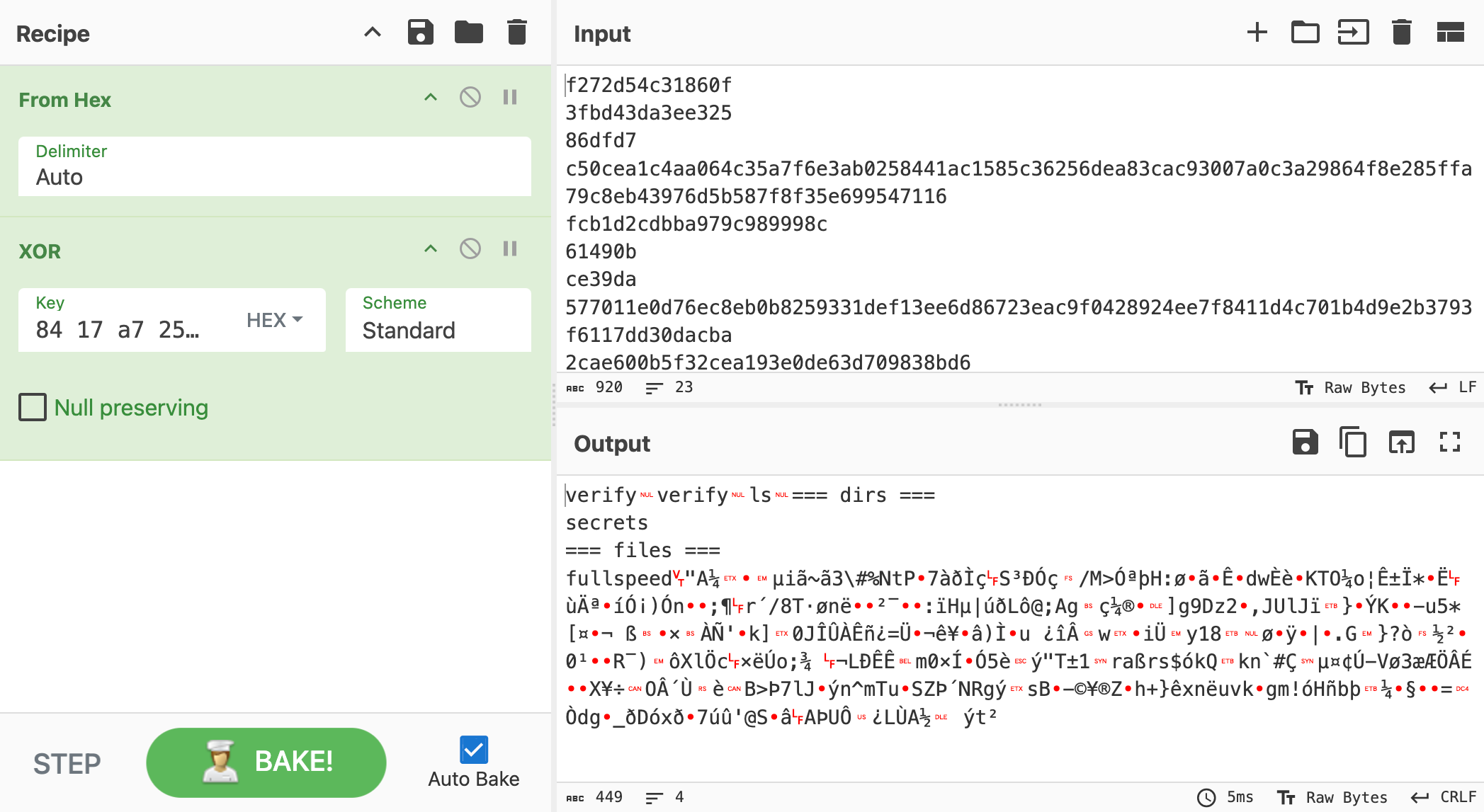Image resolution: width=1484 pixels, height=812 pixels.
Task: Set breakpoint on XOR operation
Action: (510, 248)
